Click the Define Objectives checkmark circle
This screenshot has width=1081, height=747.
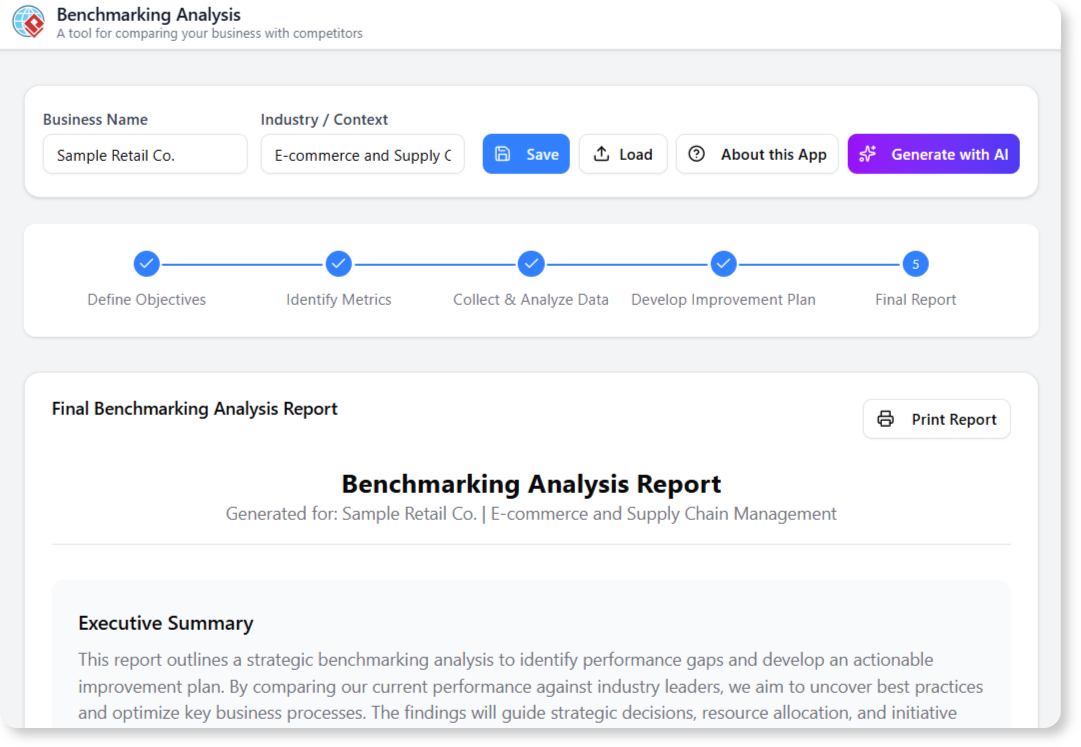click(x=147, y=264)
